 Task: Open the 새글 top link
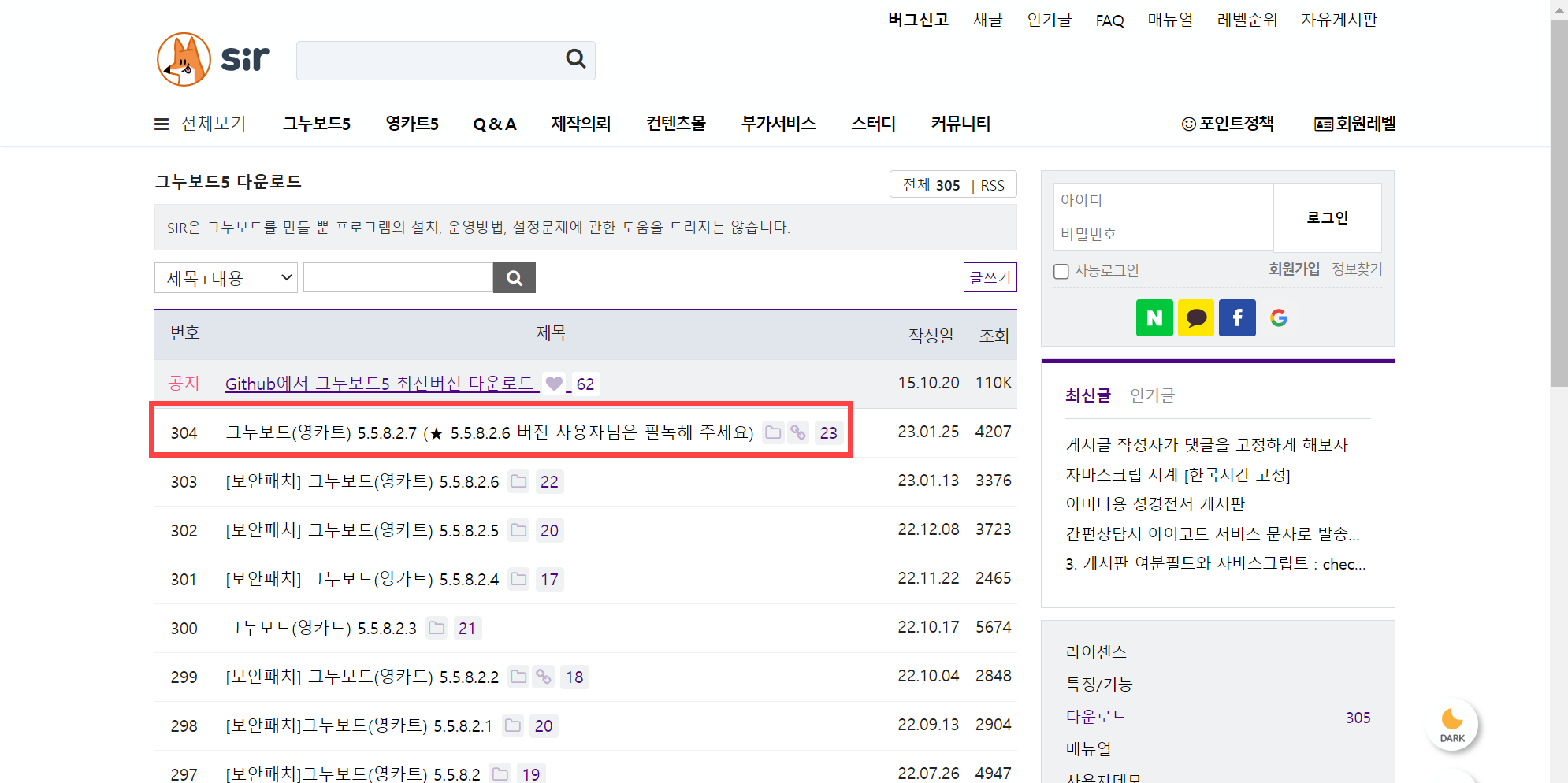click(988, 20)
